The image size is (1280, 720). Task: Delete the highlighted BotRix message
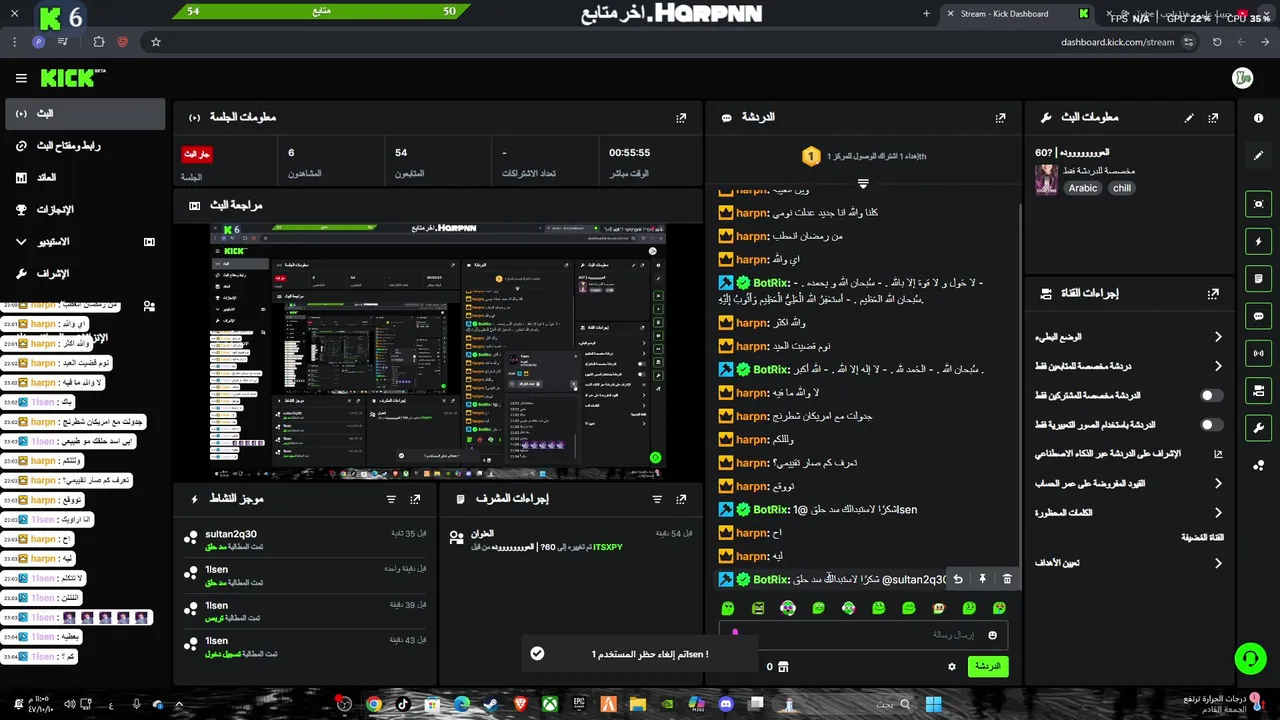(1007, 579)
